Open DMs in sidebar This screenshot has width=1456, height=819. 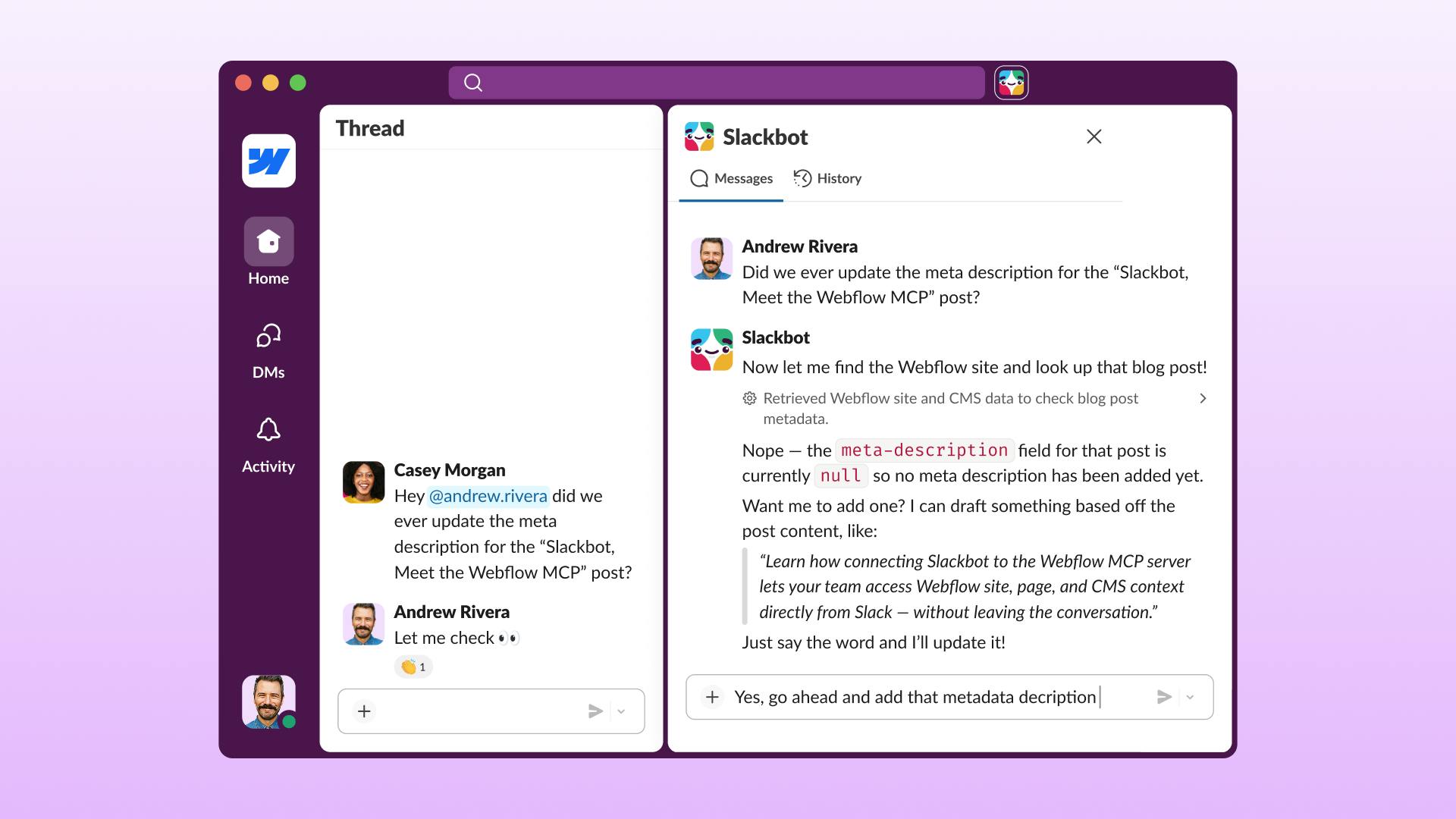click(x=268, y=350)
